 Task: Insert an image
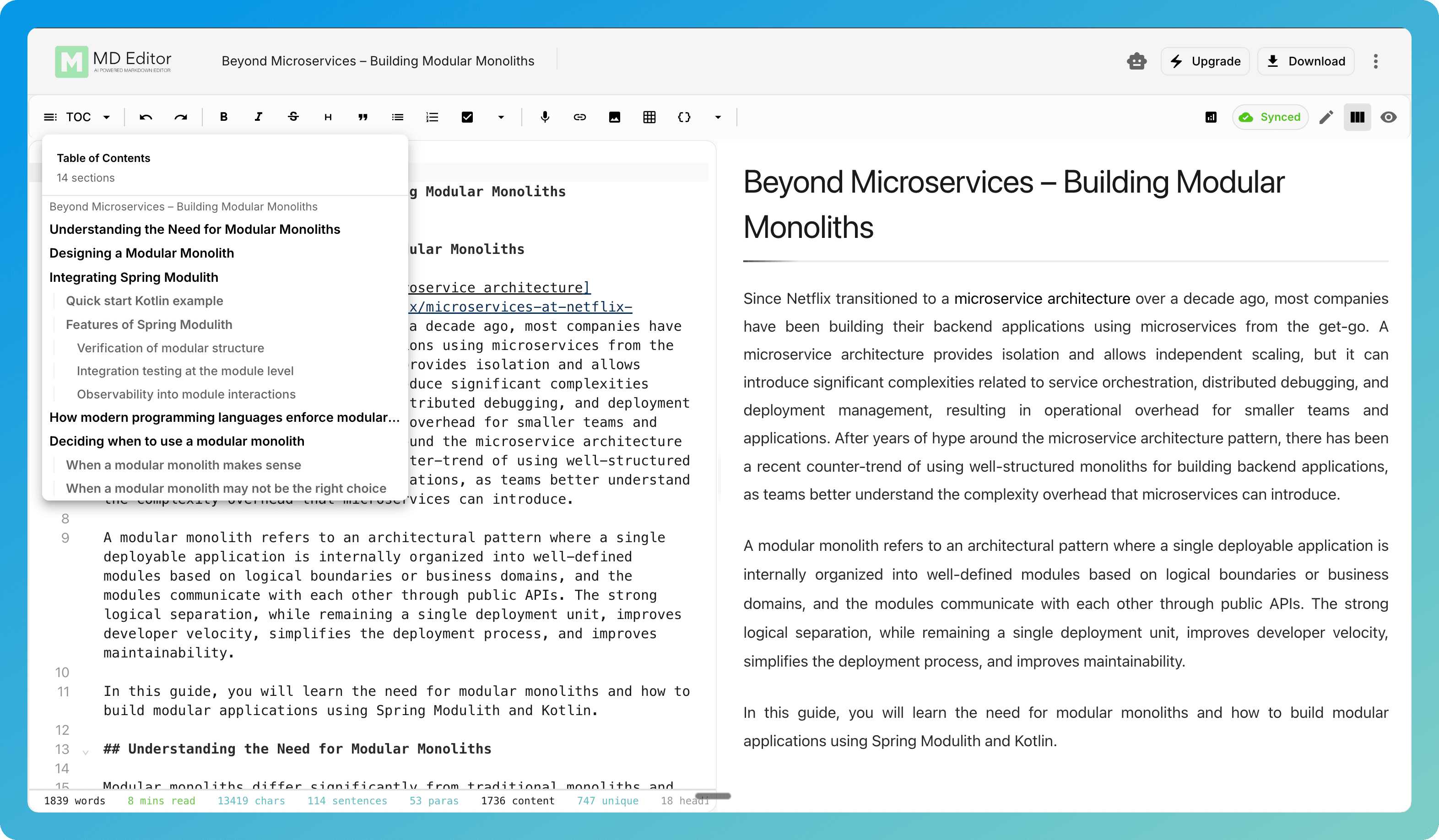pyautogui.click(x=614, y=117)
